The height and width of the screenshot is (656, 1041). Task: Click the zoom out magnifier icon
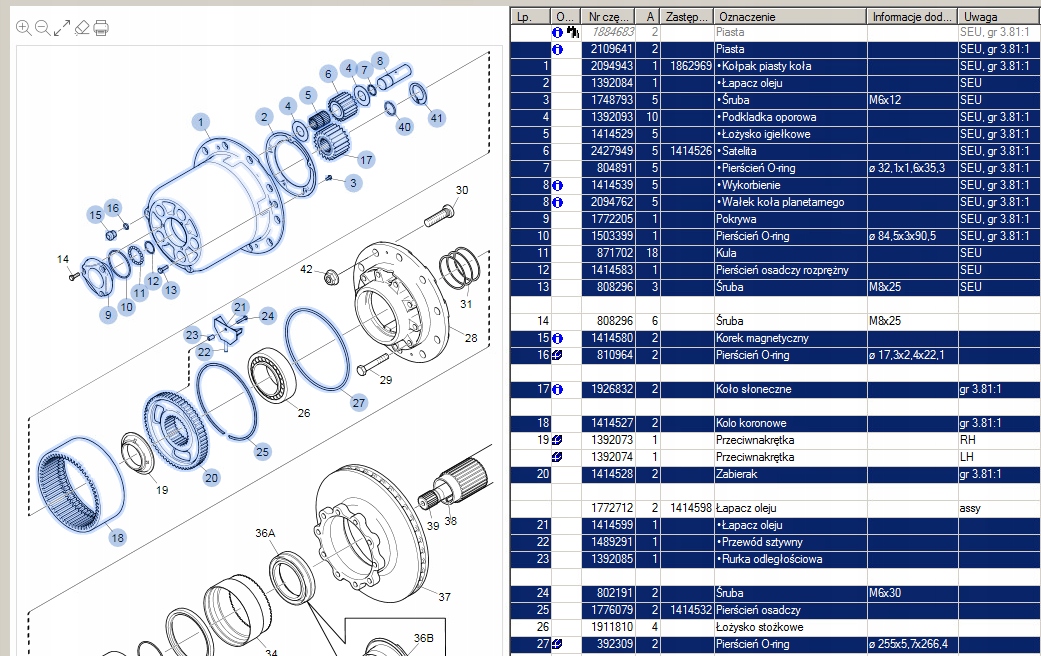(42, 28)
